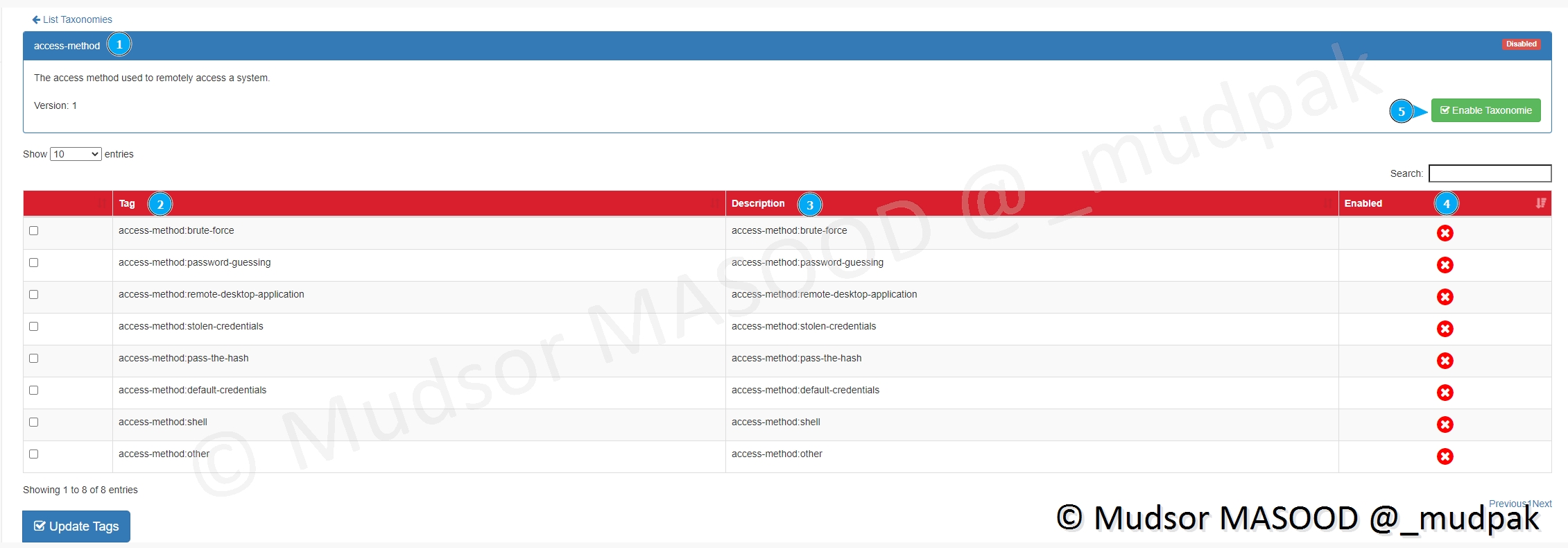The width and height of the screenshot is (1568, 548).
Task: Open the Show entries count dropdown
Action: [76, 154]
